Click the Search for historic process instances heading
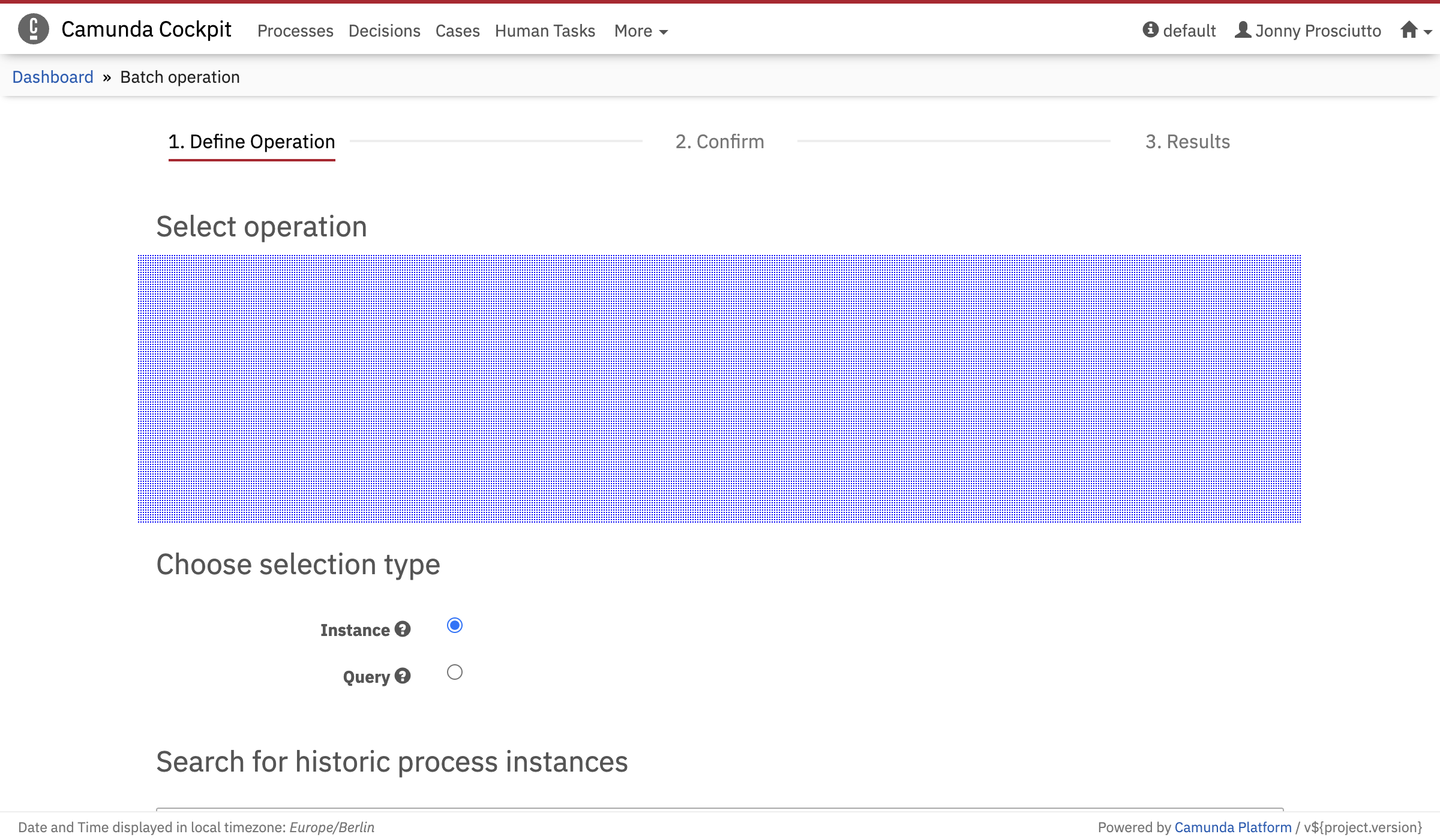The width and height of the screenshot is (1440, 840). pos(392,762)
